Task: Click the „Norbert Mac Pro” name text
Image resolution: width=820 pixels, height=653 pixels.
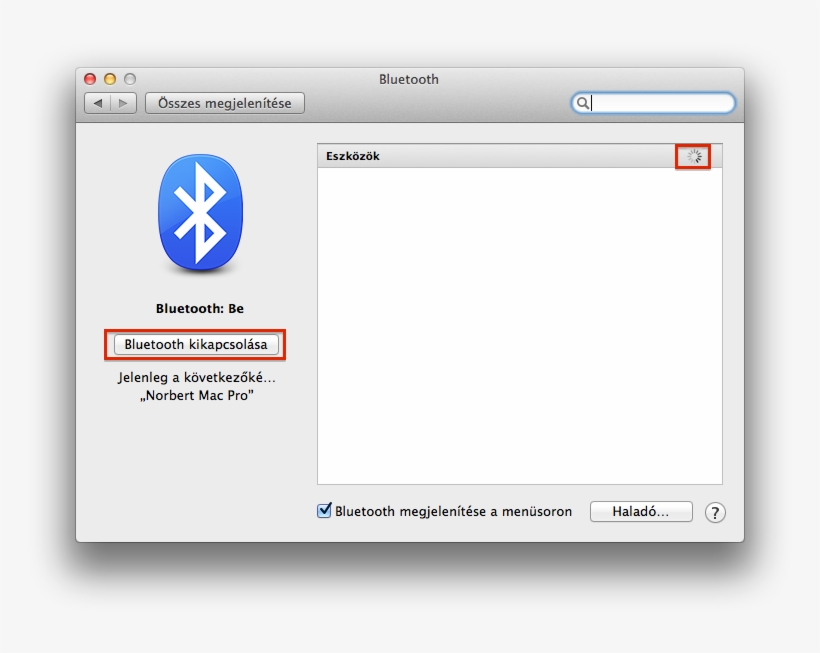Action: pyautogui.click(x=197, y=395)
